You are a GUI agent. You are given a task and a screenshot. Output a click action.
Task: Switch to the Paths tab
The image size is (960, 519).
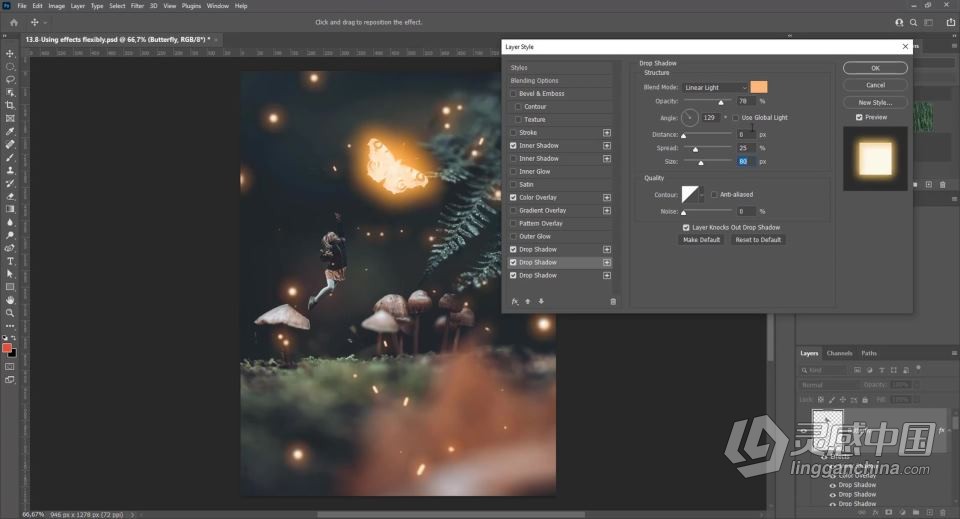[x=869, y=353]
